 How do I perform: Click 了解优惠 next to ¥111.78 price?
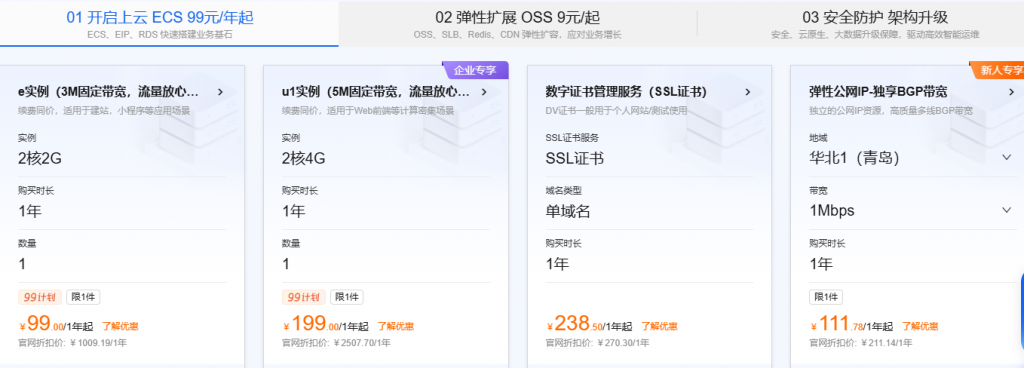[x=920, y=326]
